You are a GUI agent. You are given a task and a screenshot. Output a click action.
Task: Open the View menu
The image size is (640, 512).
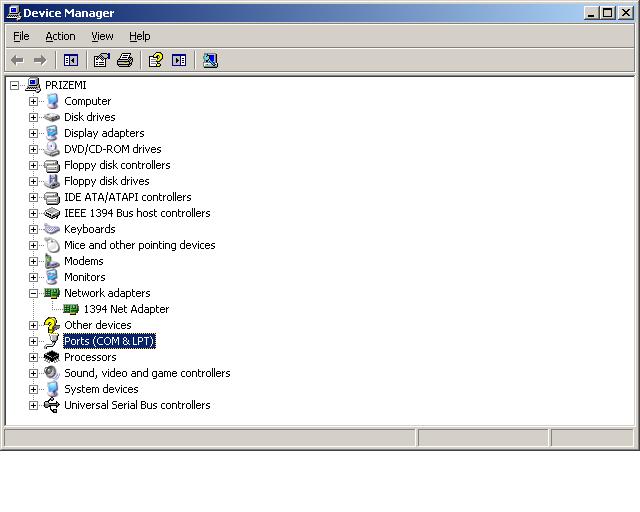tap(102, 36)
